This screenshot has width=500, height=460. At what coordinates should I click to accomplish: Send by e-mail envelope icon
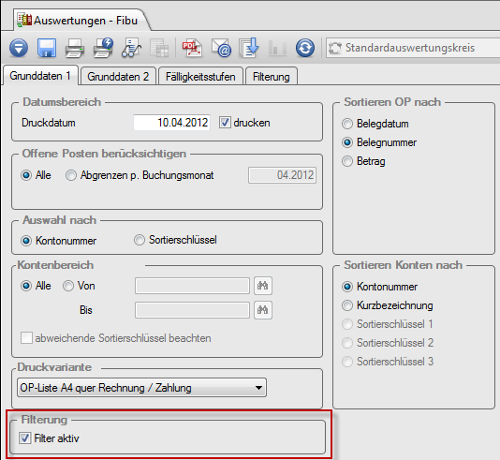(x=221, y=48)
